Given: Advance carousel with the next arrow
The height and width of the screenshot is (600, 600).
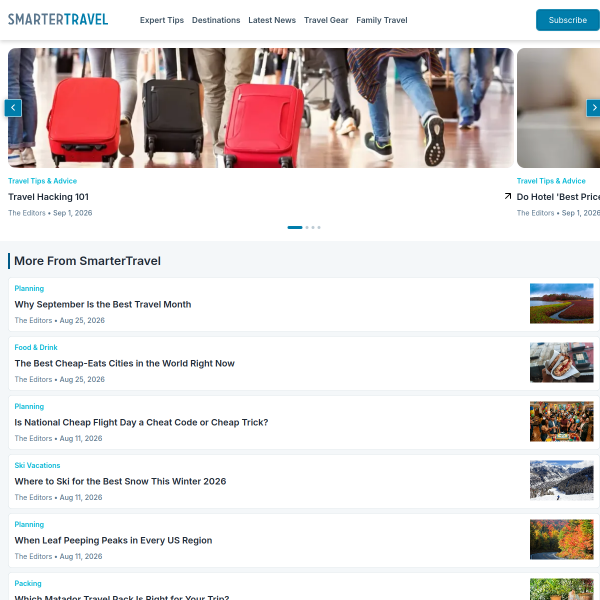Looking at the screenshot, I should pos(593,108).
